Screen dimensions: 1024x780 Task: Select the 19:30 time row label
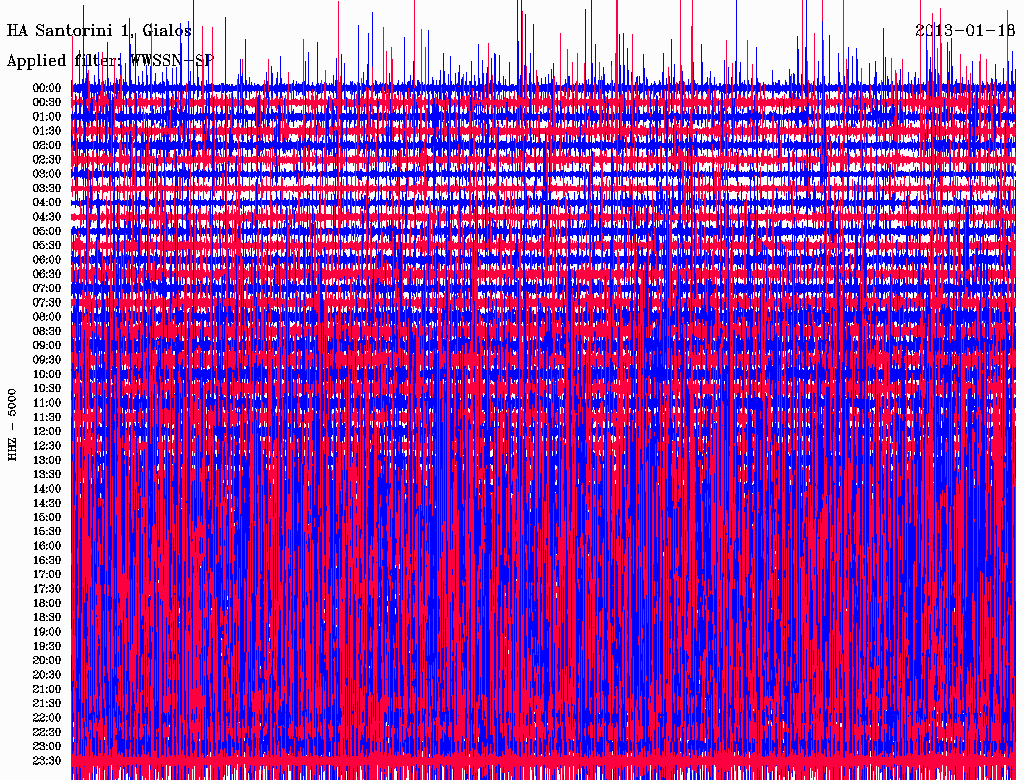pos(47,647)
